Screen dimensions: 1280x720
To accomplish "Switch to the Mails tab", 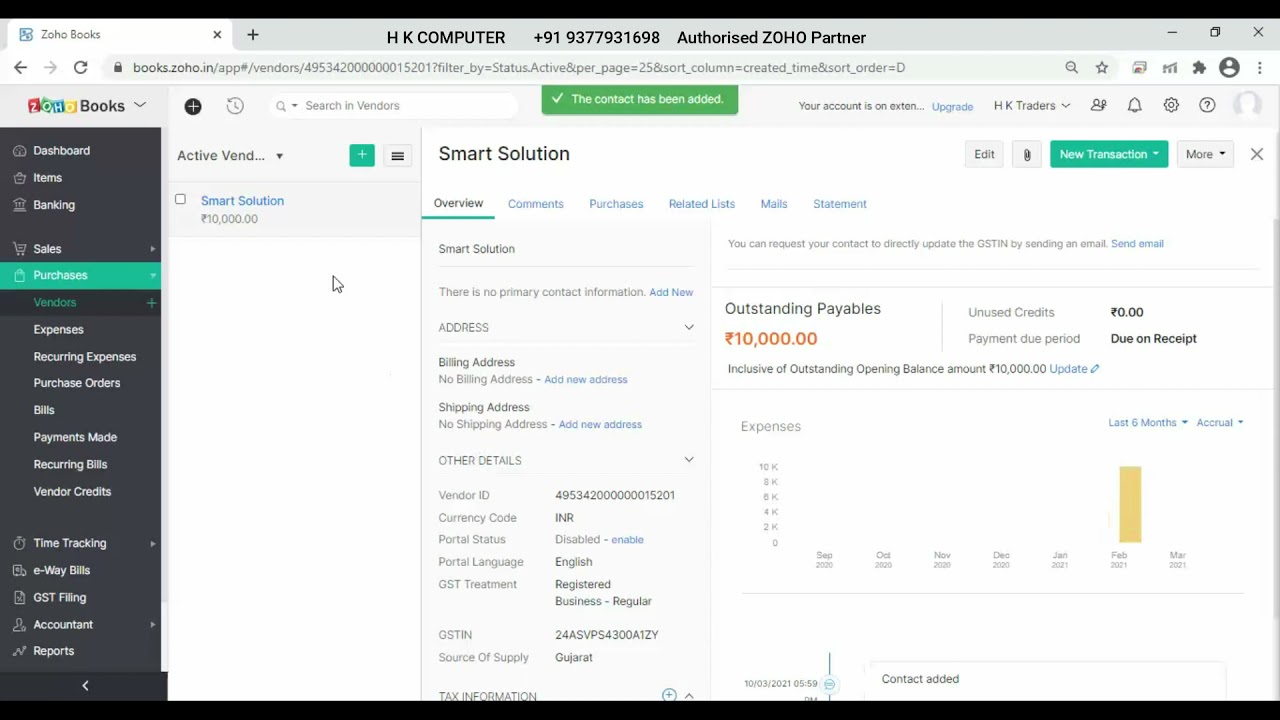I will tap(774, 204).
